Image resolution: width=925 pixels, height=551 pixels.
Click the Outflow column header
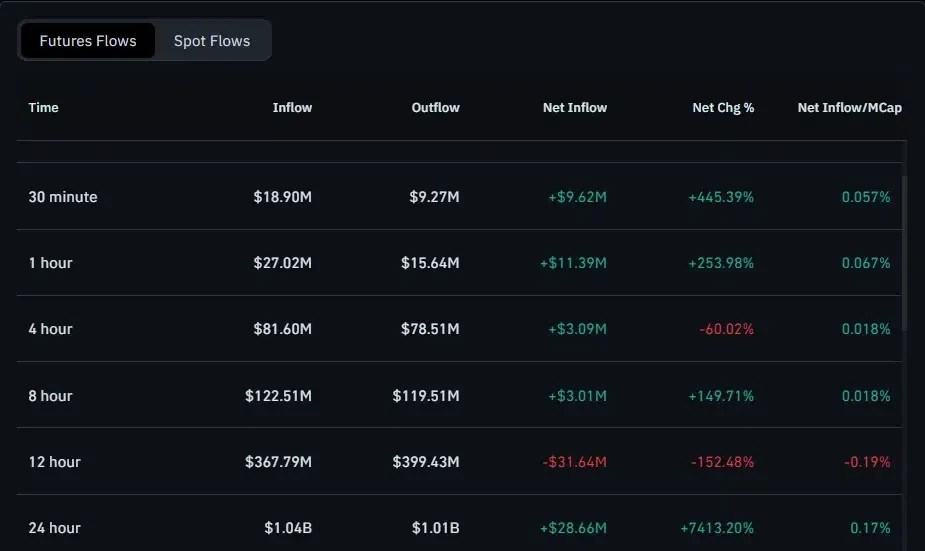[x=435, y=107]
